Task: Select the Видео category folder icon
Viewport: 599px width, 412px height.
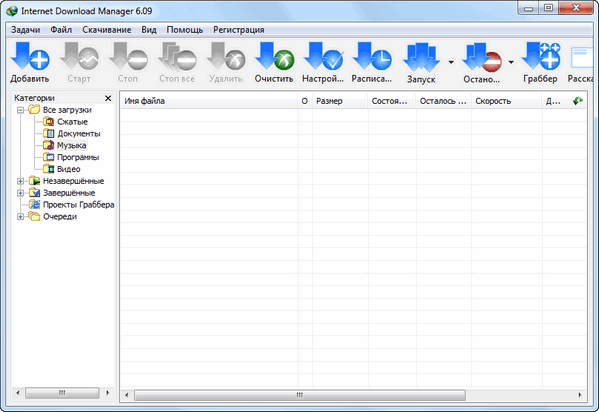Action: pyautogui.click(x=49, y=169)
